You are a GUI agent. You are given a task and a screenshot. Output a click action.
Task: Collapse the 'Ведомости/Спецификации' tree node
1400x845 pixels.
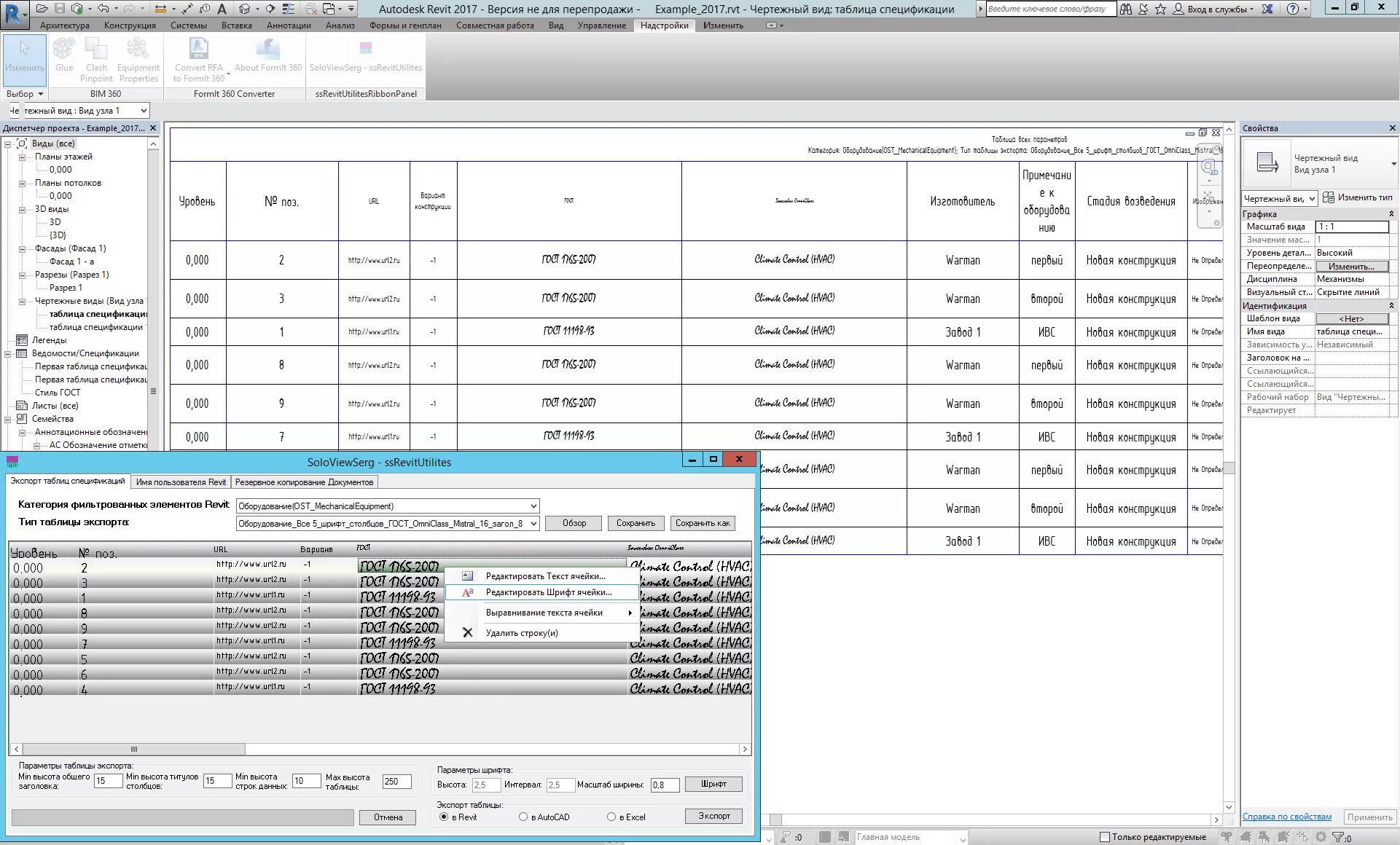coord(8,353)
